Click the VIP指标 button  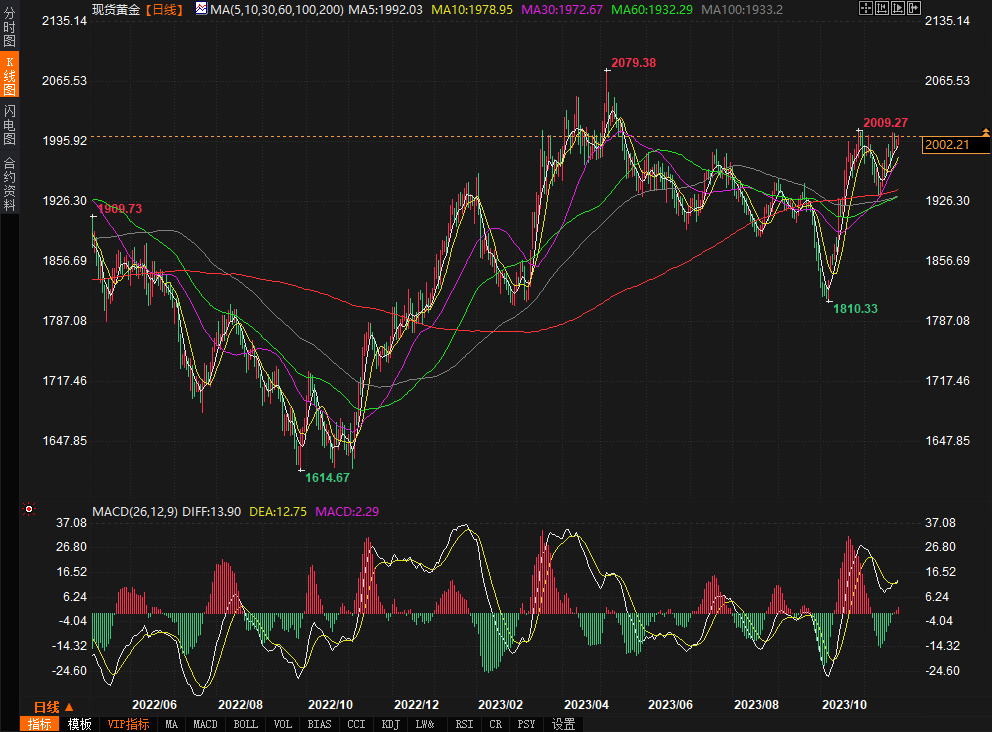tap(128, 724)
